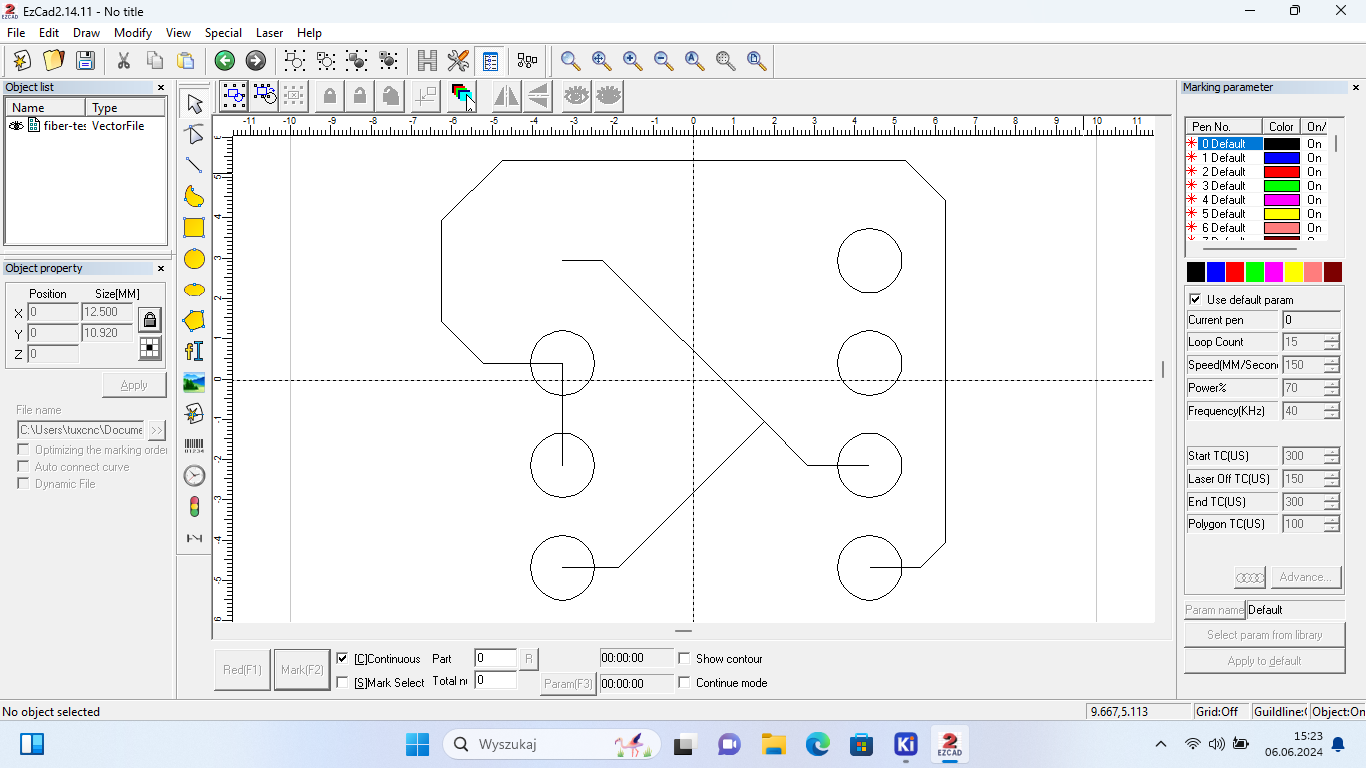
Task: Click the zoom out magnifier with minus
Action: (x=663, y=61)
